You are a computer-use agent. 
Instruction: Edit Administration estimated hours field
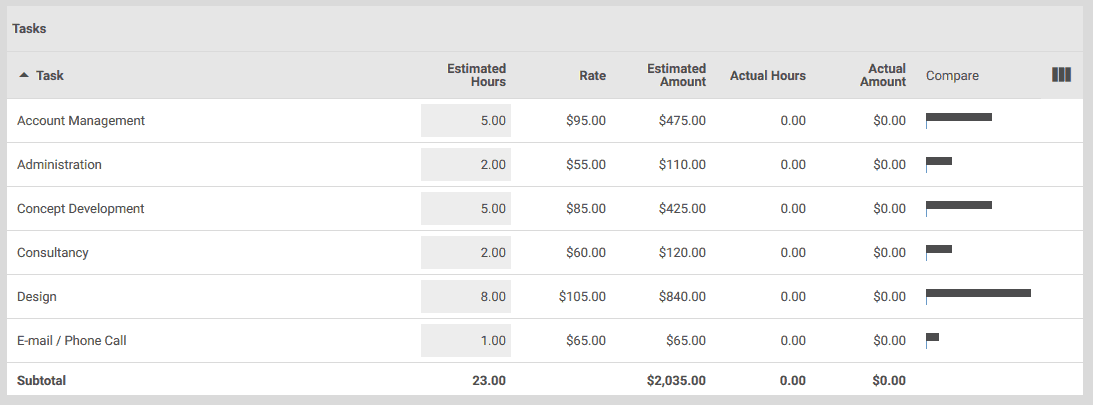[466, 165]
